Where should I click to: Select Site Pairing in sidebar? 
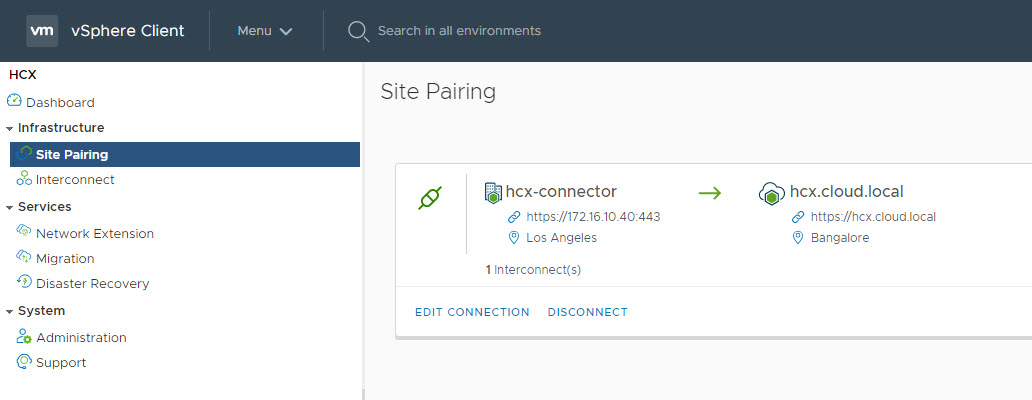click(72, 154)
